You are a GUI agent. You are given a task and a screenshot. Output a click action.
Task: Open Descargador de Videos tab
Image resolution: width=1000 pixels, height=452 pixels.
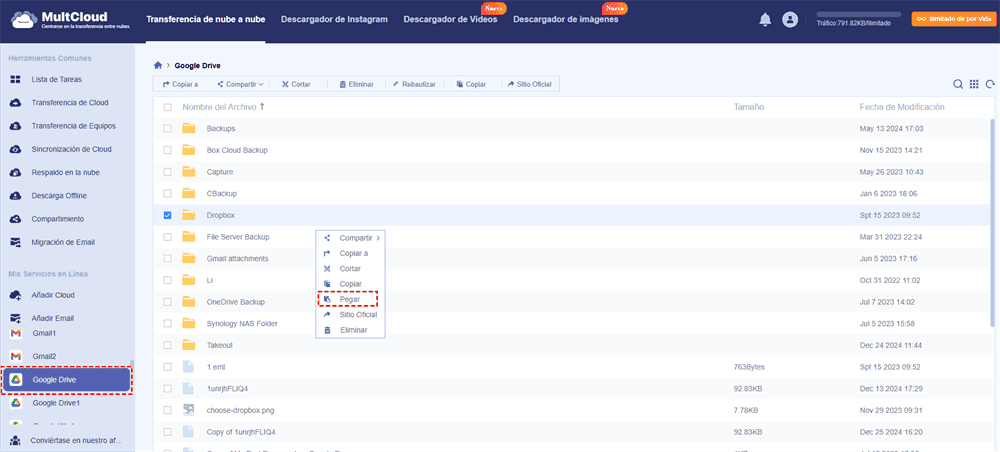[450, 19]
